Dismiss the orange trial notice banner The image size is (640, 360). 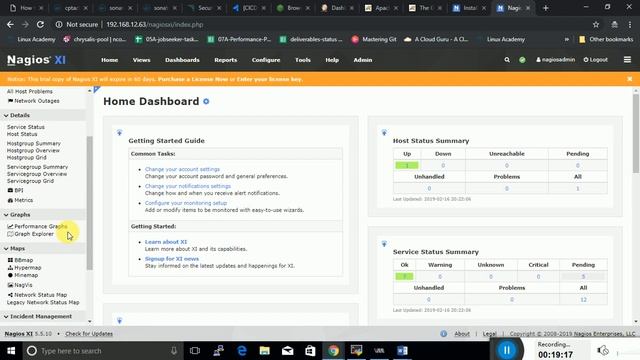pos(629,79)
